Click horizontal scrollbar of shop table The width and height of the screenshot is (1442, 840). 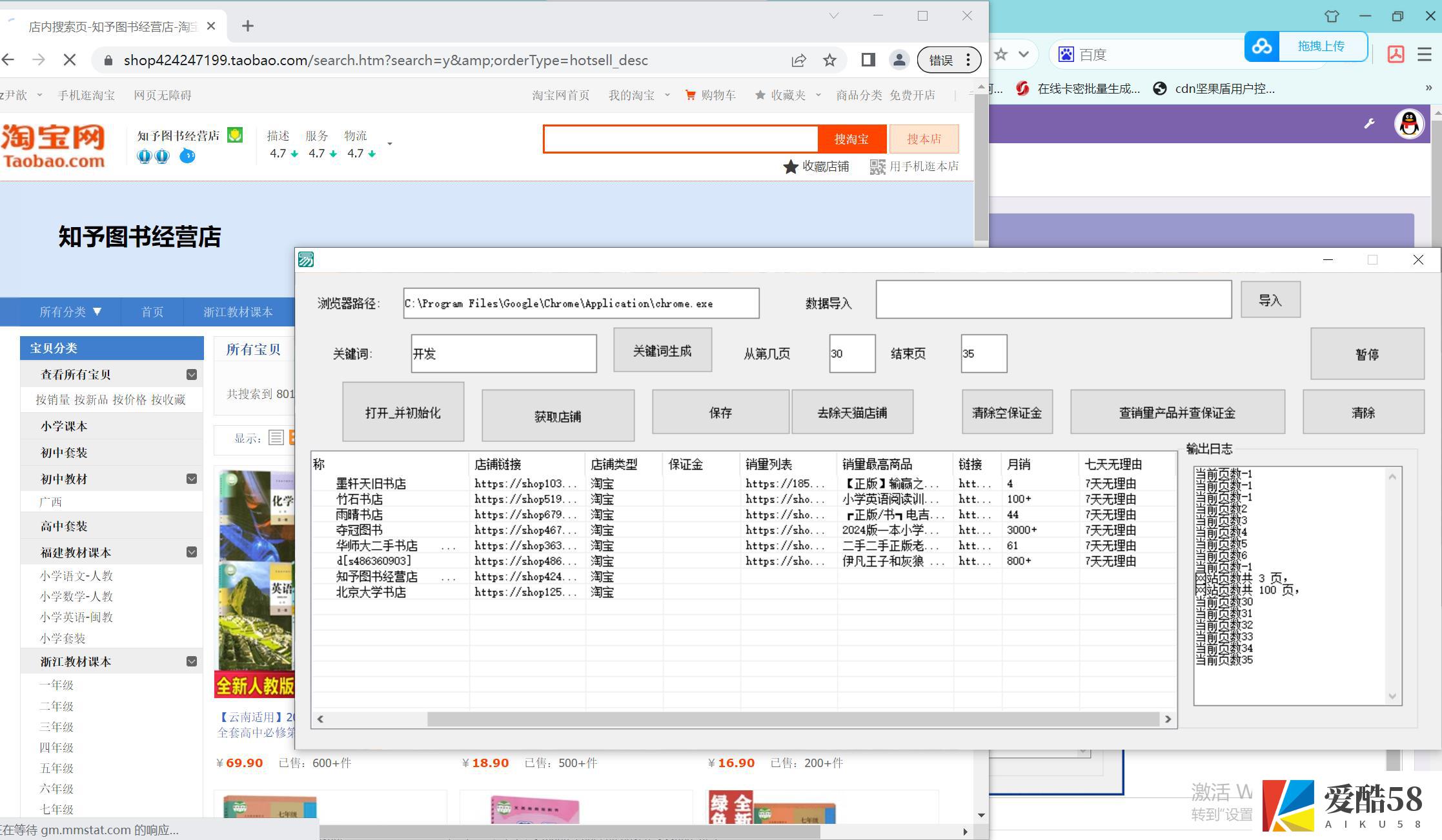coord(793,719)
